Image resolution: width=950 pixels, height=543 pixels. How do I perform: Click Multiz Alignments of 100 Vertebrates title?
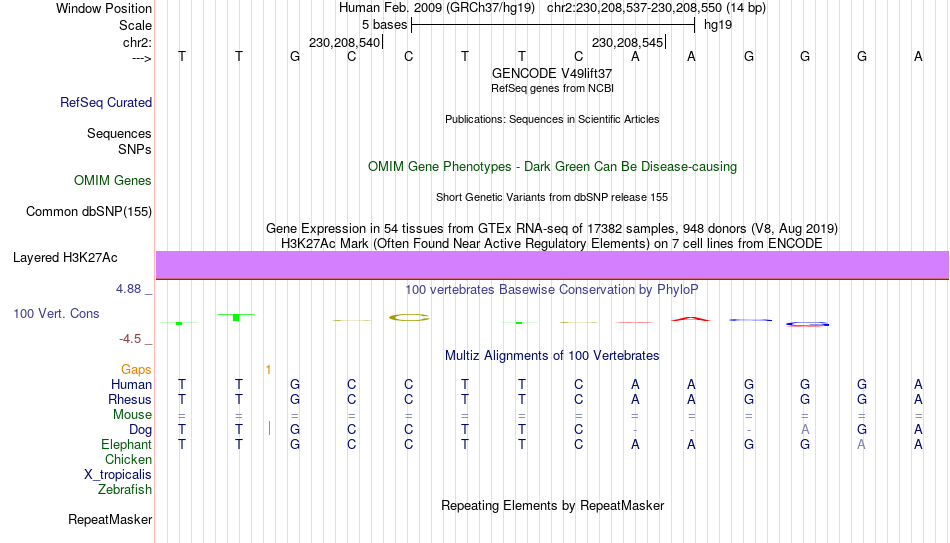click(552, 356)
